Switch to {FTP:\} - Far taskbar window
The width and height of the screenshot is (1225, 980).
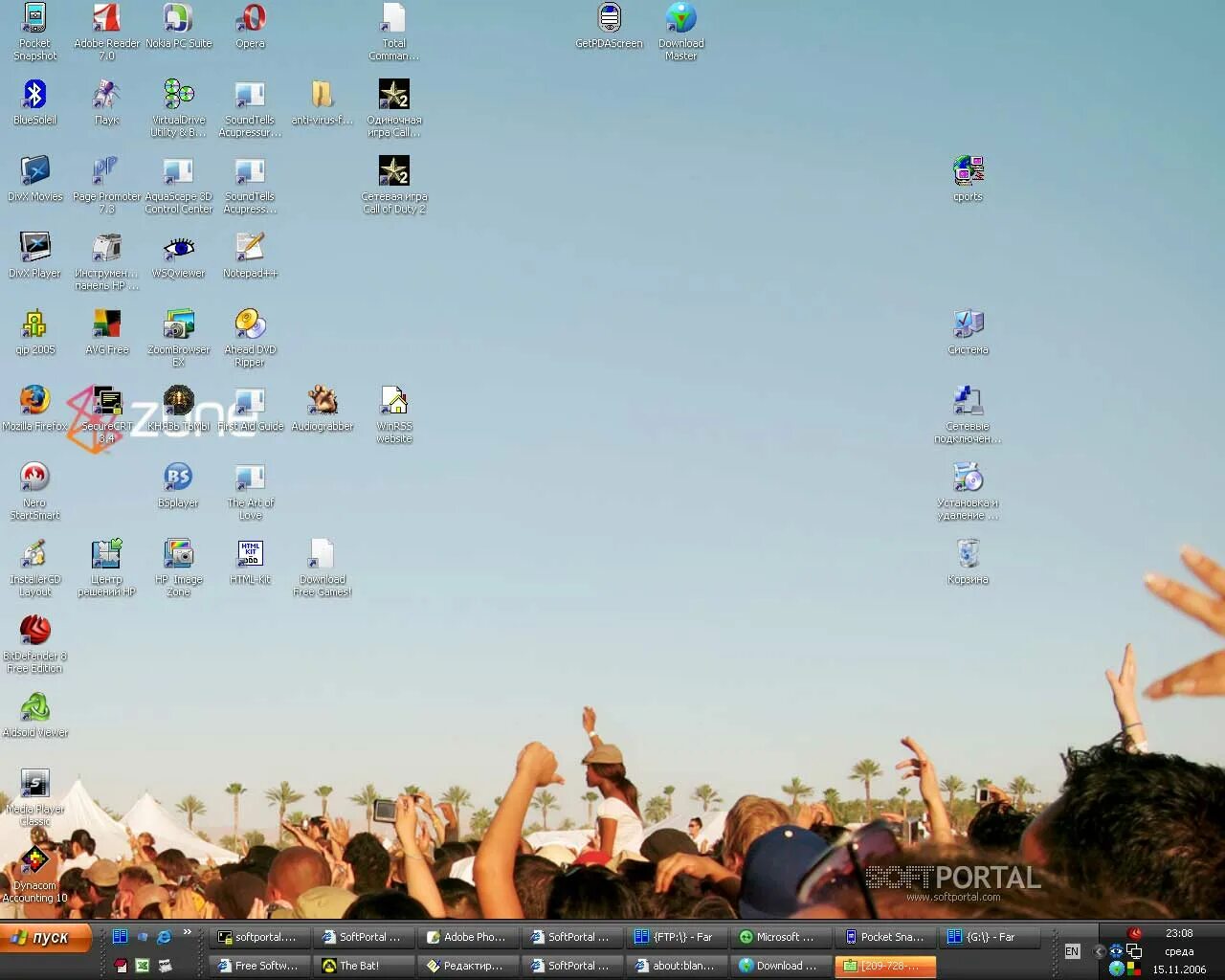coord(676,937)
